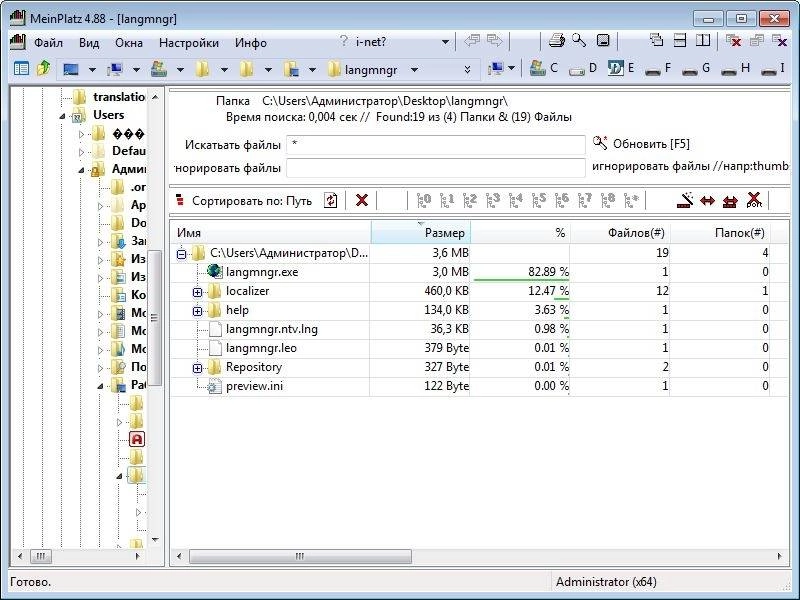Expand the localizer folder row
The height and width of the screenshot is (600, 800).
(197, 292)
